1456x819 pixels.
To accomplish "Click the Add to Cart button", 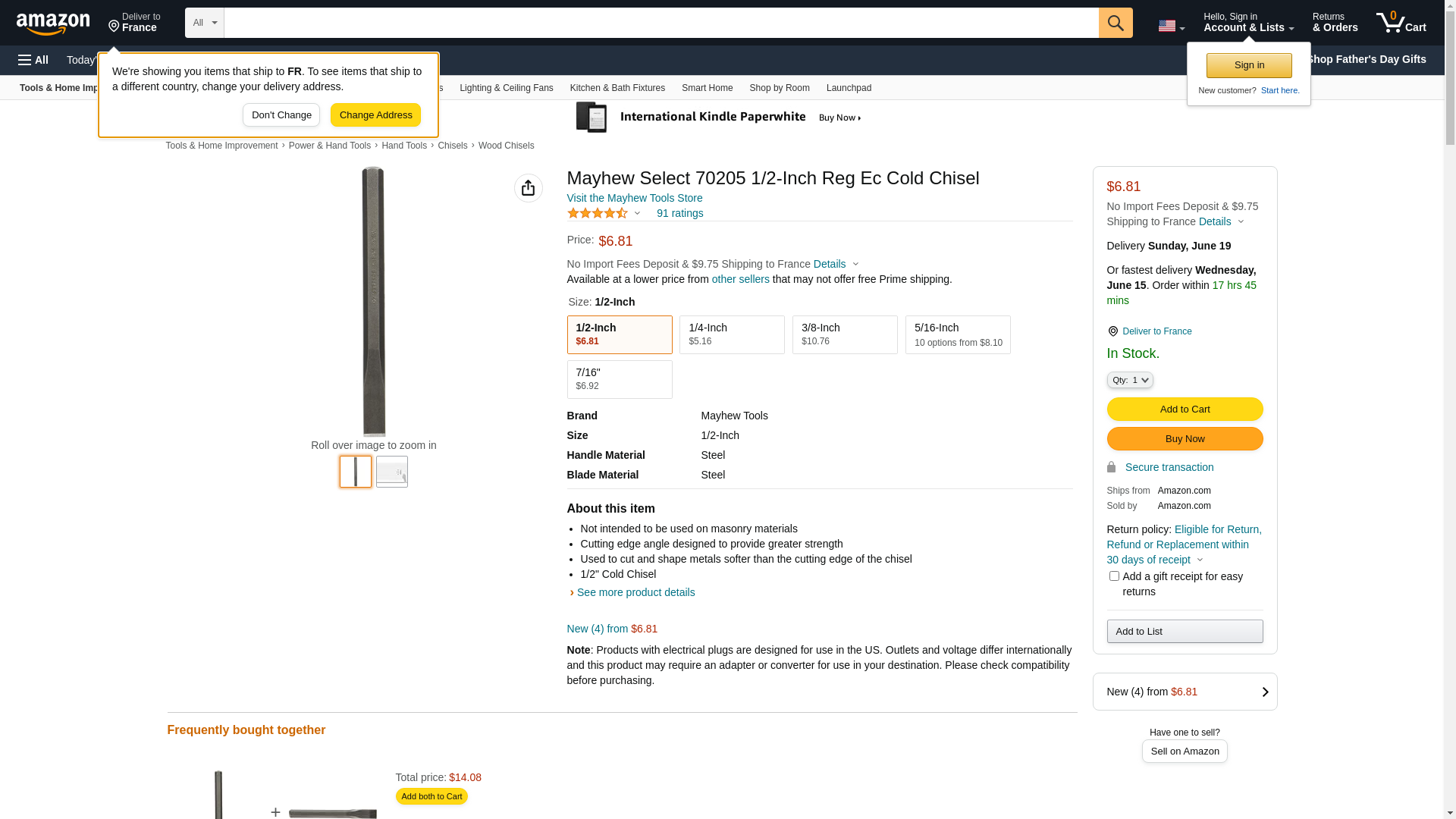I will [1185, 409].
